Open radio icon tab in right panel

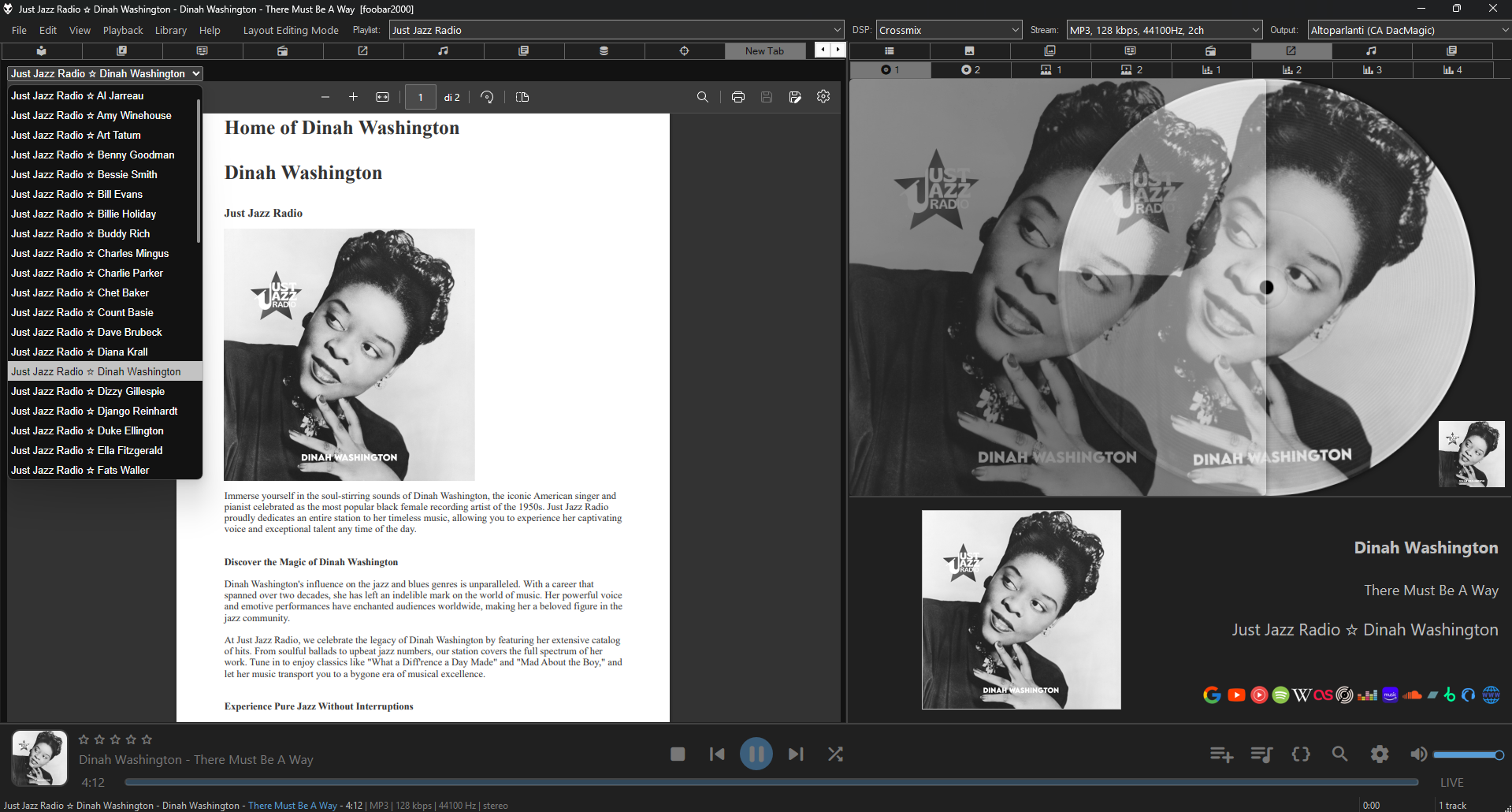1210,50
